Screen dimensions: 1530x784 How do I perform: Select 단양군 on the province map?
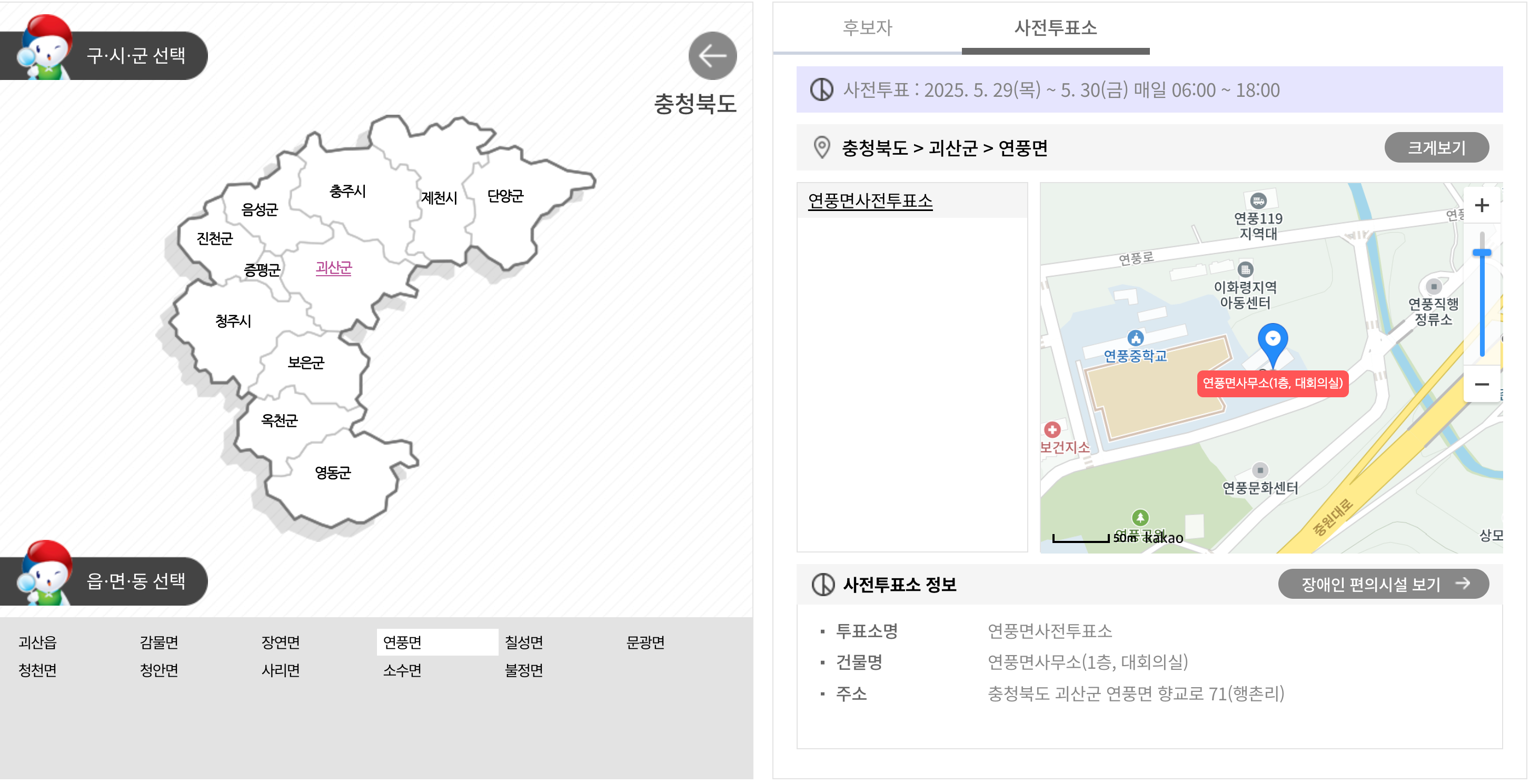[505, 195]
